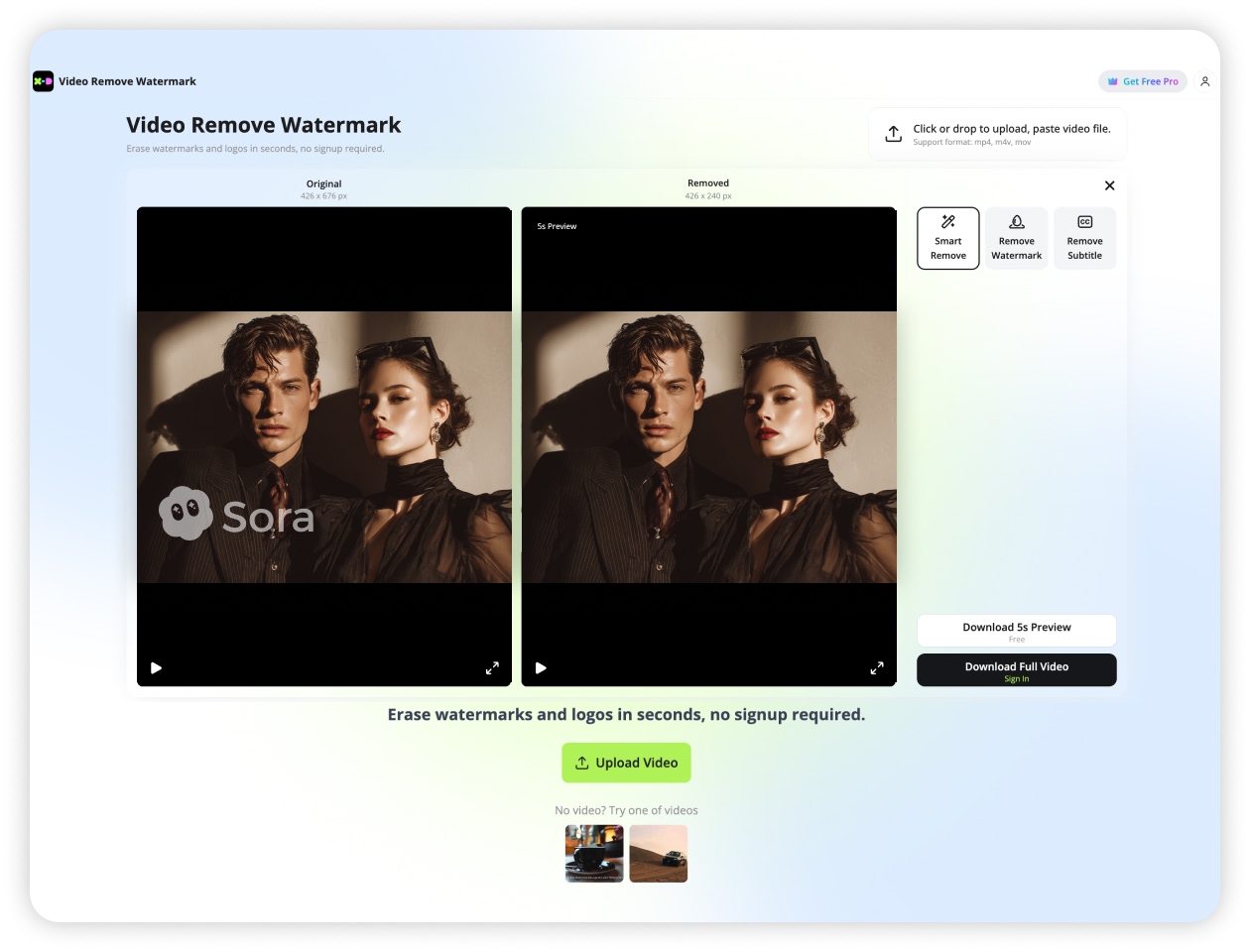Click the Video Remove Watermark logo icon
The width and height of the screenshot is (1250, 952).
point(43,81)
